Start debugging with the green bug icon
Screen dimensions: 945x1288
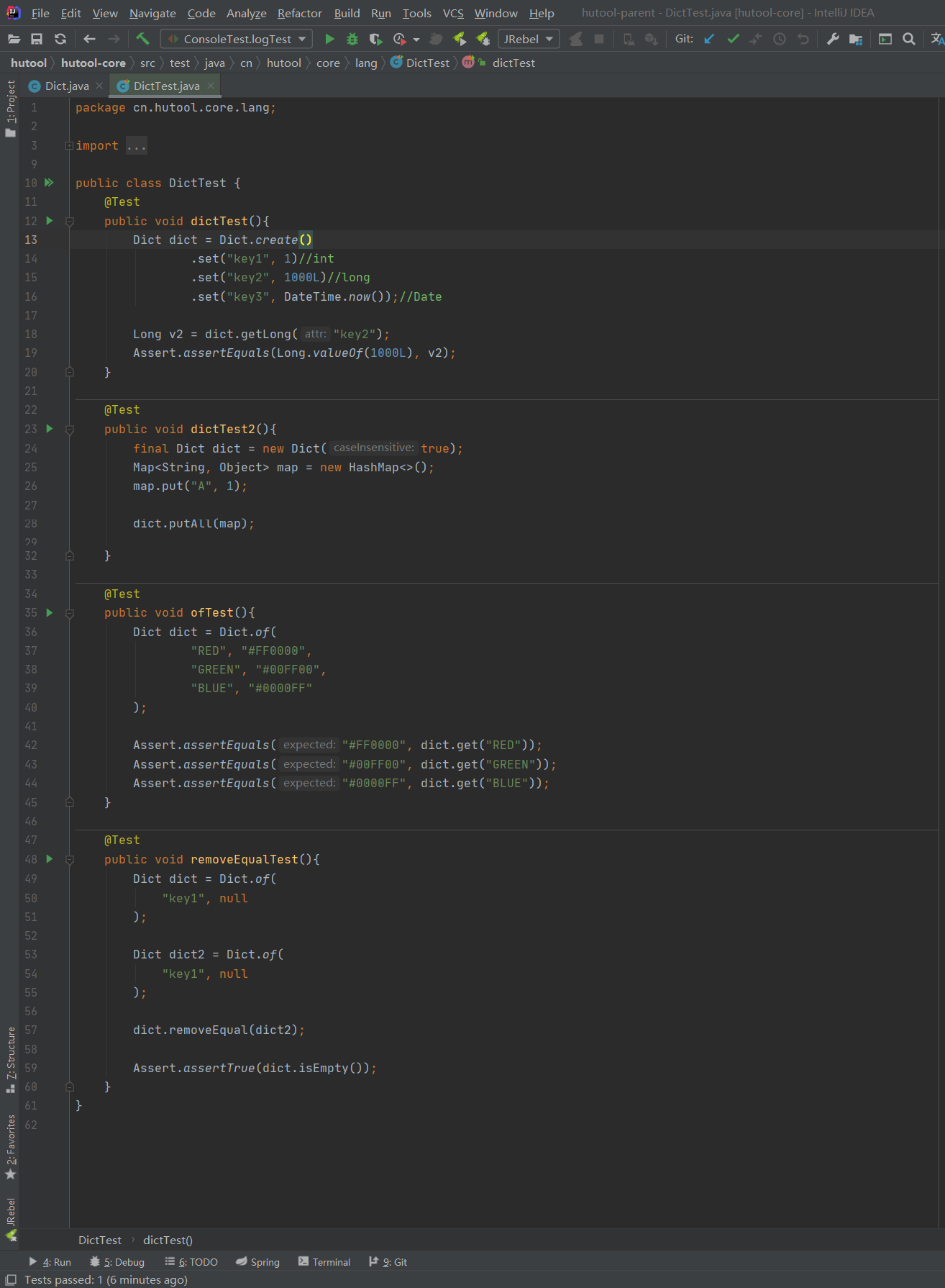click(x=352, y=39)
